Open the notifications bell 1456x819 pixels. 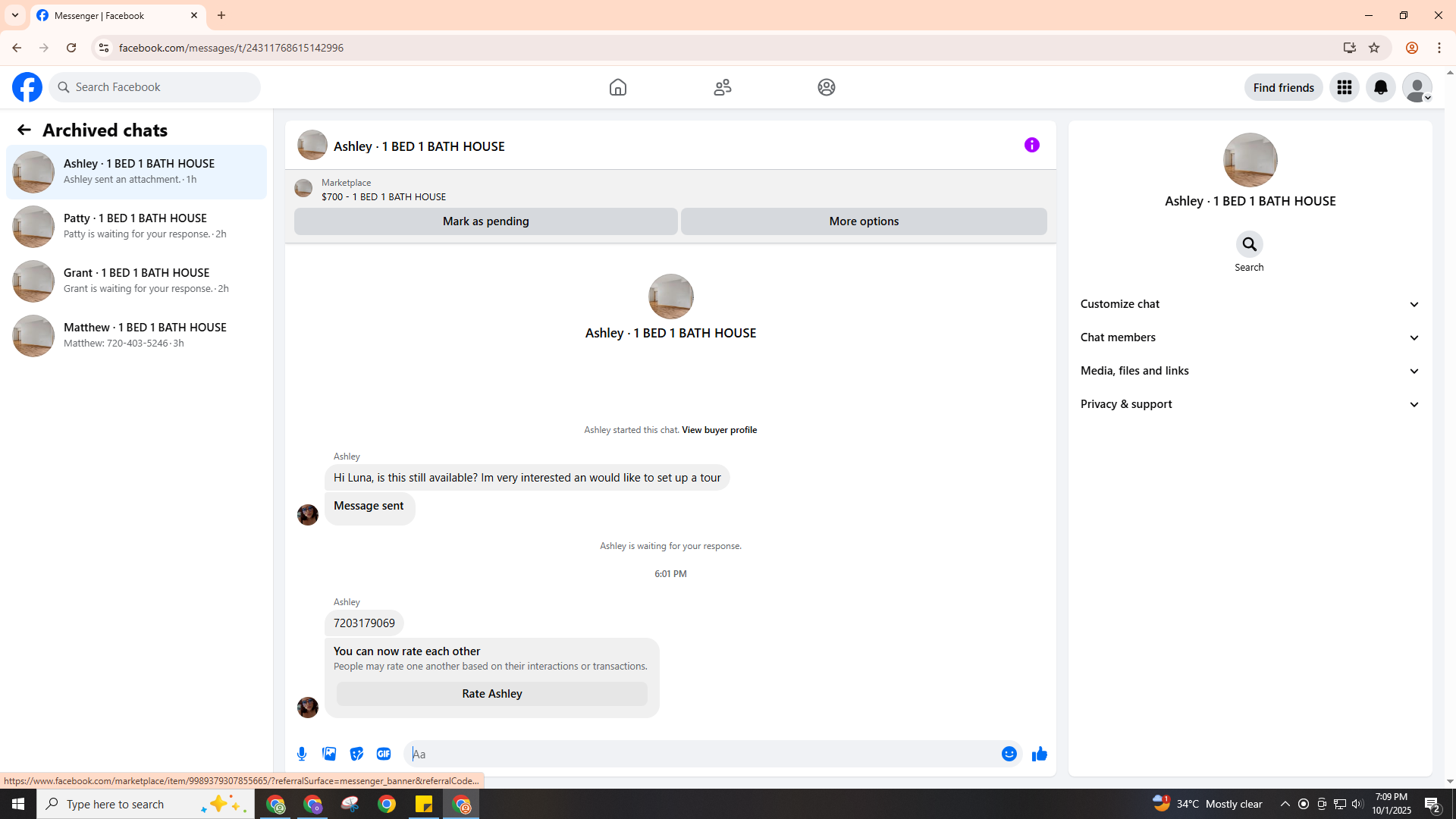(x=1381, y=87)
